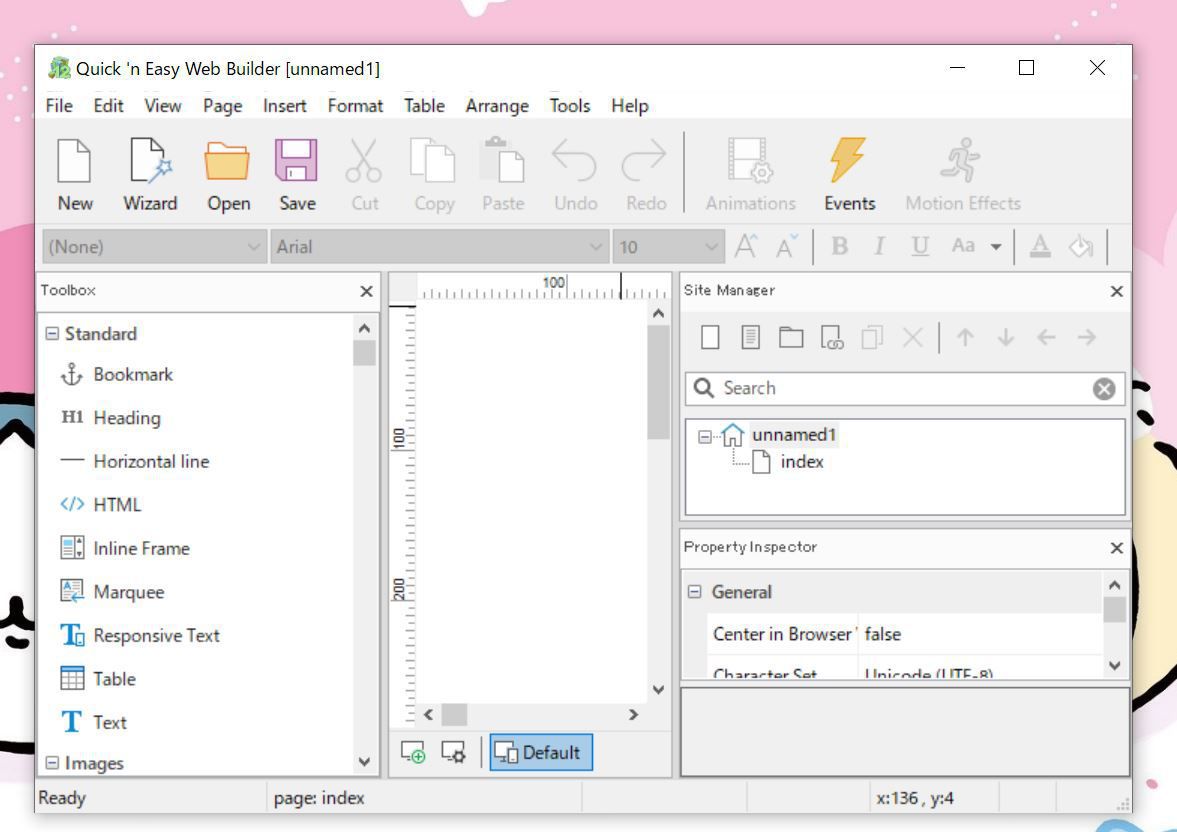Click Site Manager clone page icon
The image size is (1177, 832).
pos(872,337)
